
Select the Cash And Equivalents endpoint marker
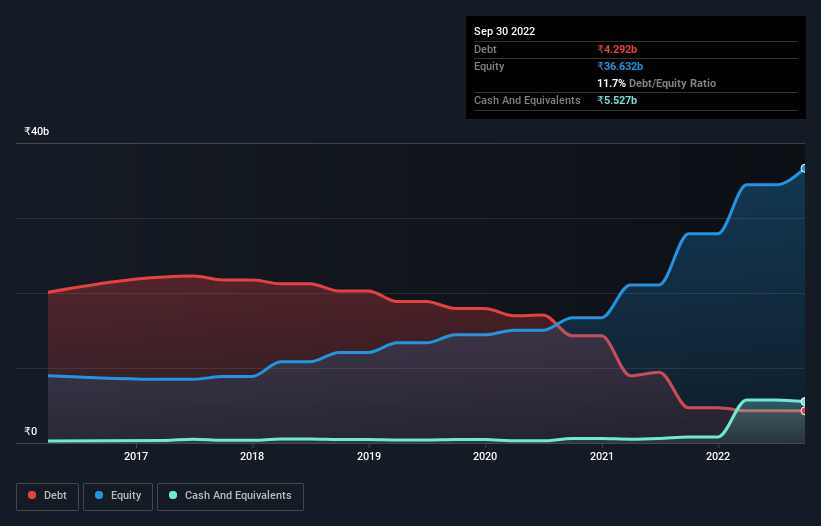[x=804, y=401]
